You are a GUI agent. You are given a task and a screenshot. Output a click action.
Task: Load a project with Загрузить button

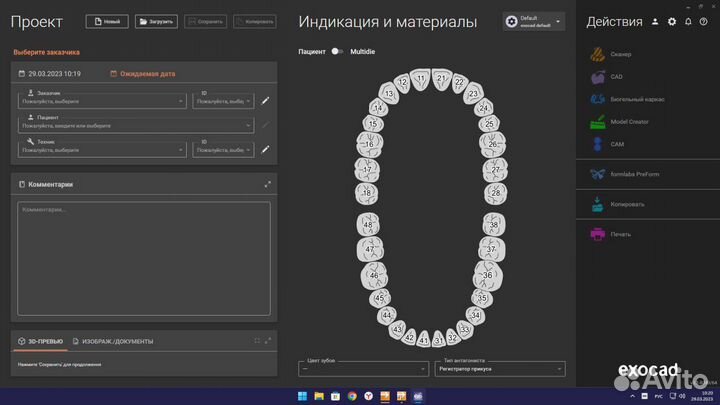(x=156, y=22)
